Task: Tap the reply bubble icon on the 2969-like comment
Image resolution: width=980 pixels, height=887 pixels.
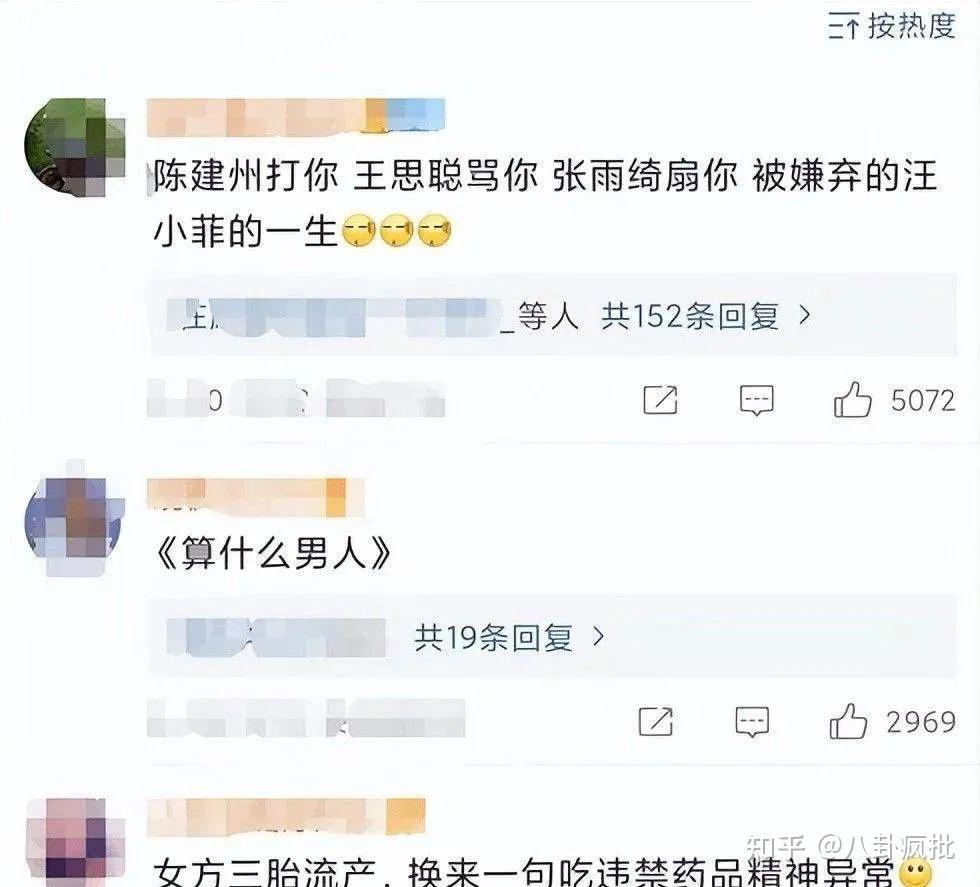Action: click(752, 722)
